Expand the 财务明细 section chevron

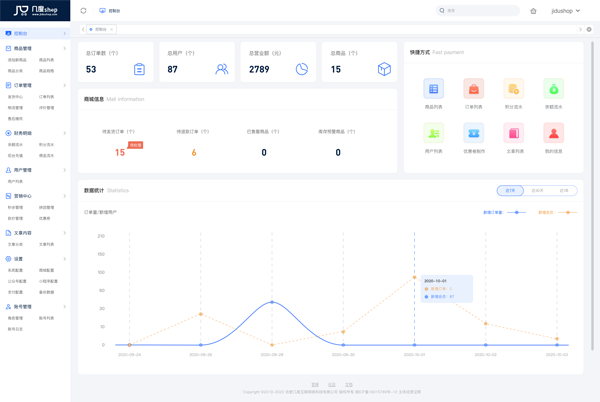[x=64, y=133]
